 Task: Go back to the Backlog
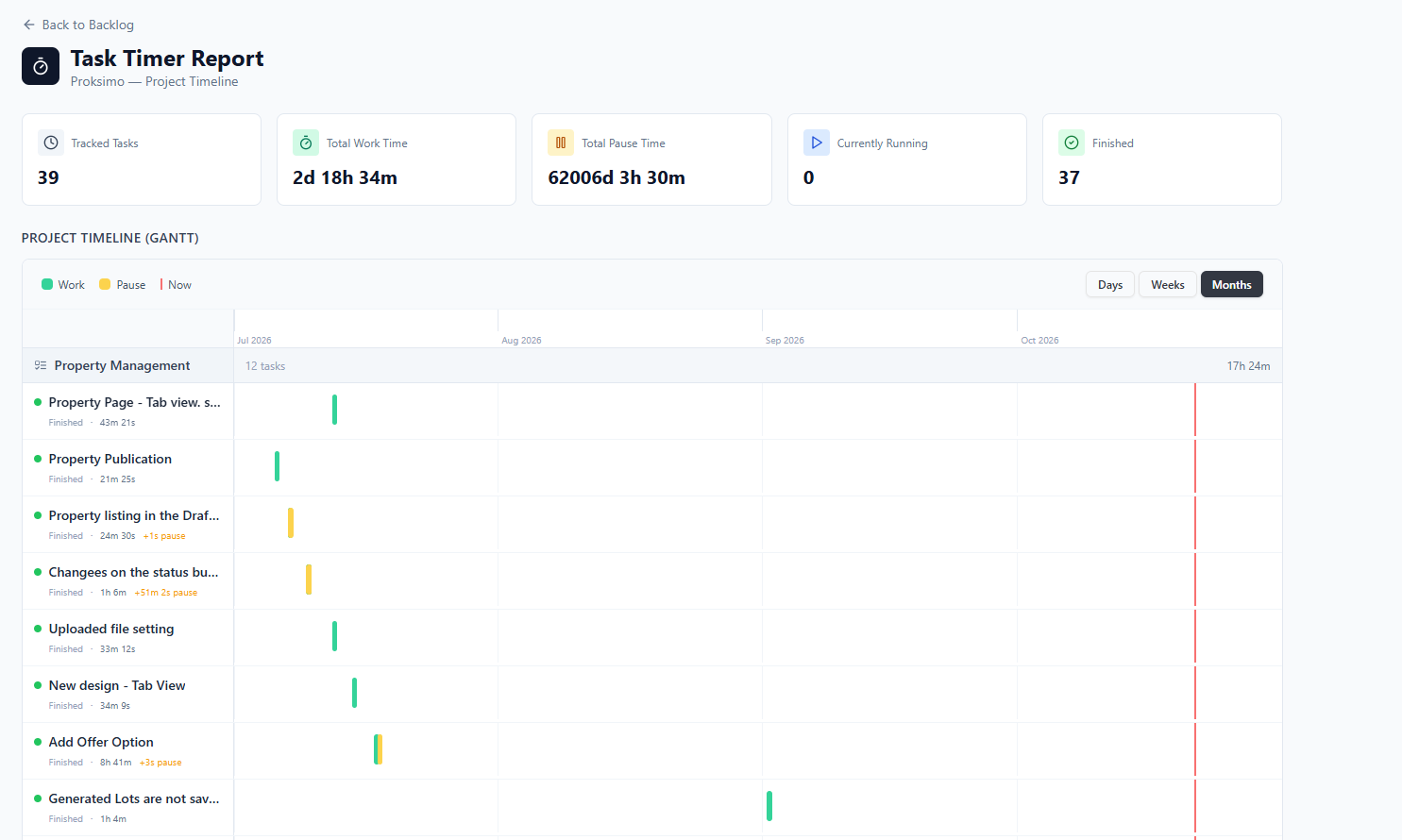click(x=78, y=25)
